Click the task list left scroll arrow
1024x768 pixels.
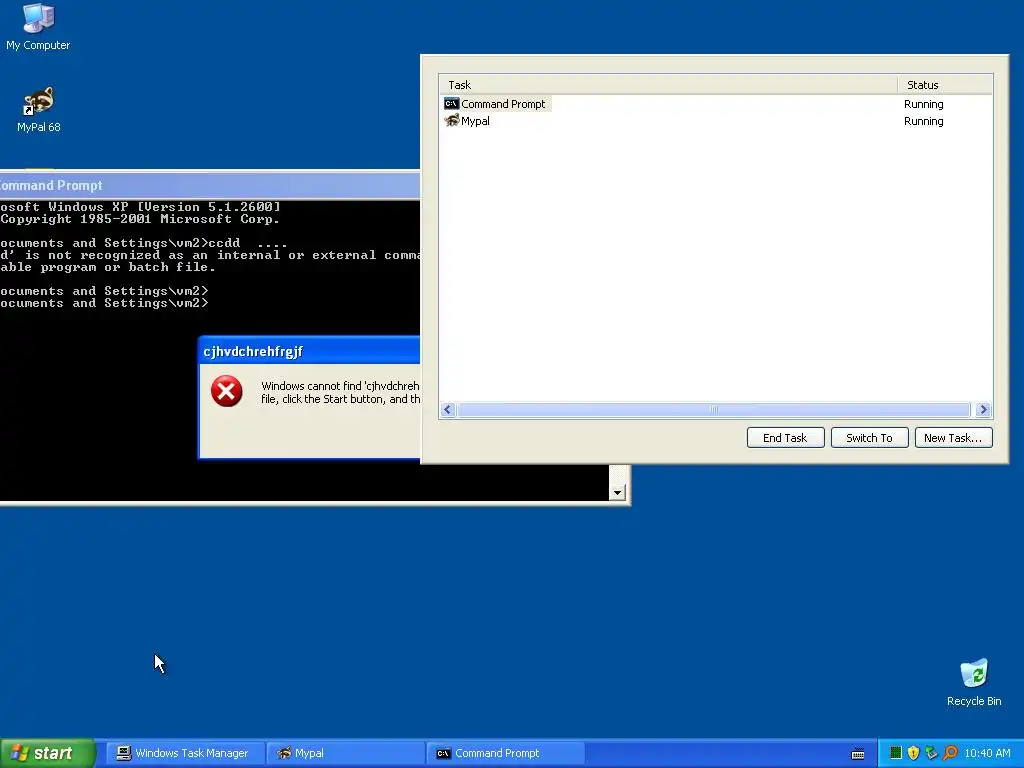click(448, 409)
